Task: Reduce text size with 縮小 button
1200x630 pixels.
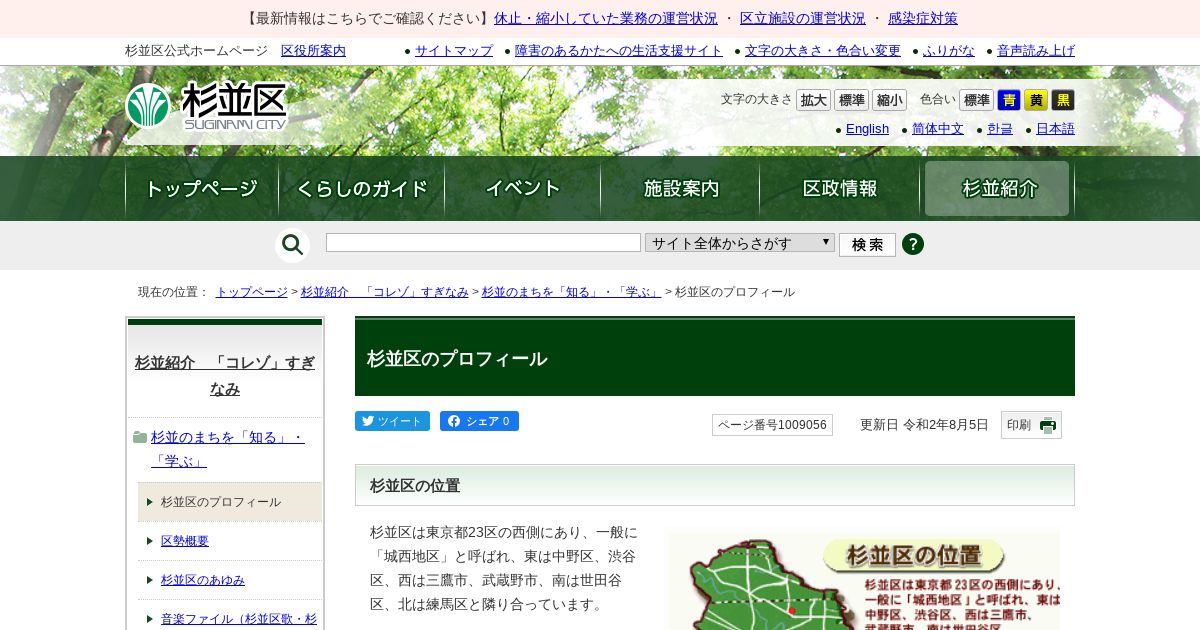Action: coord(889,100)
